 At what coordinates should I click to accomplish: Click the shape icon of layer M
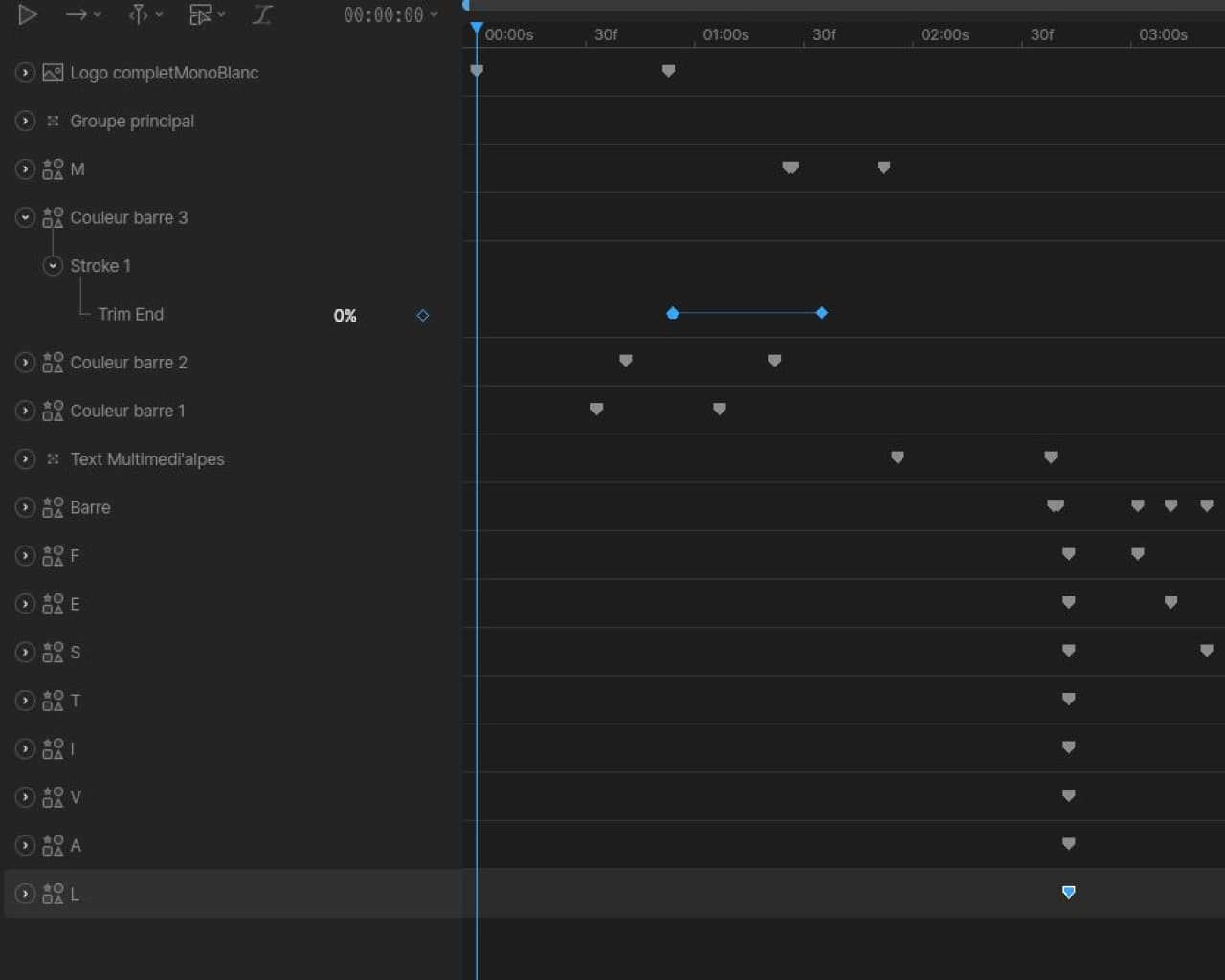53,169
